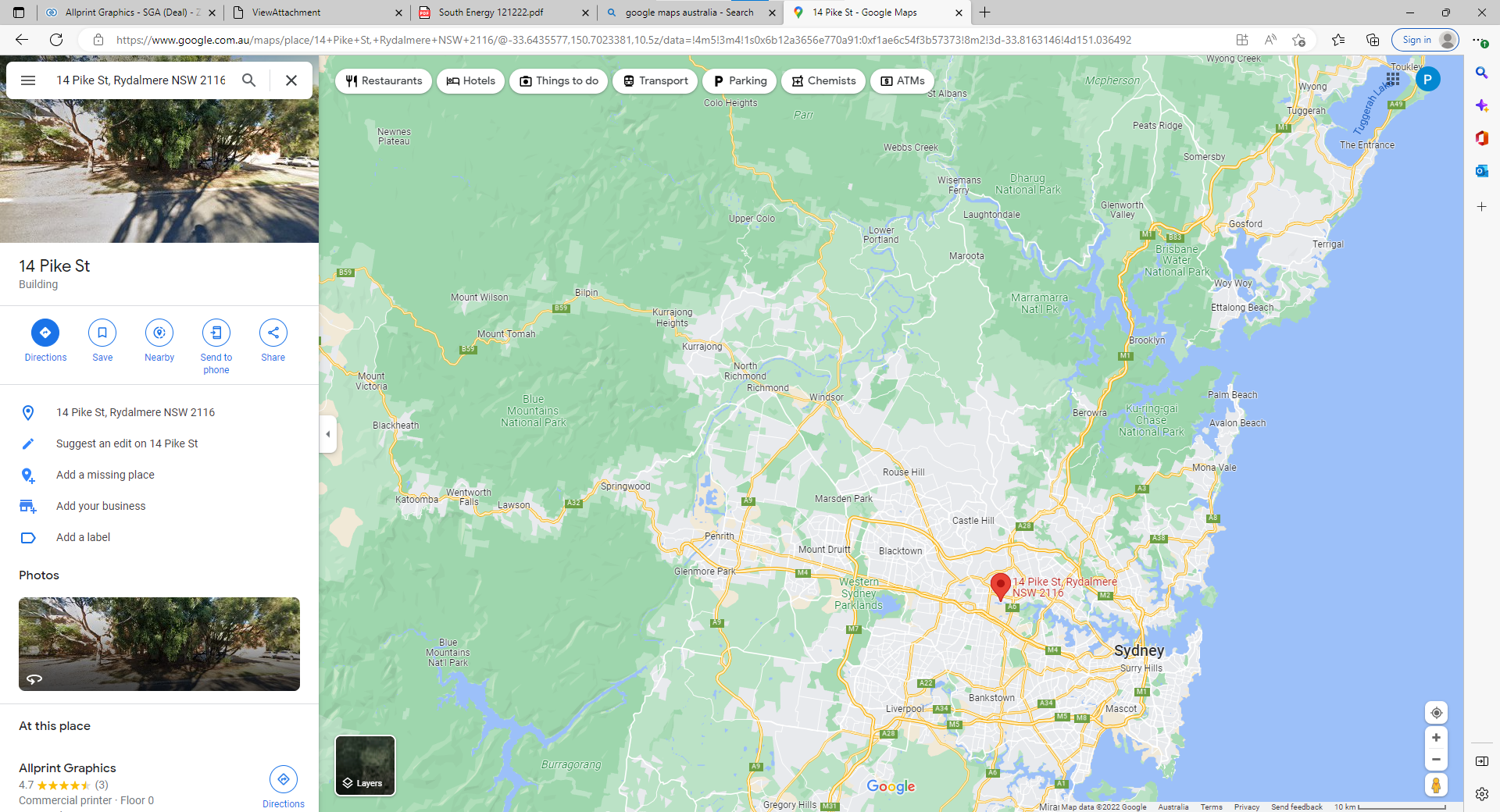Open Edge sidebar settings gear

pyautogui.click(x=1481, y=794)
